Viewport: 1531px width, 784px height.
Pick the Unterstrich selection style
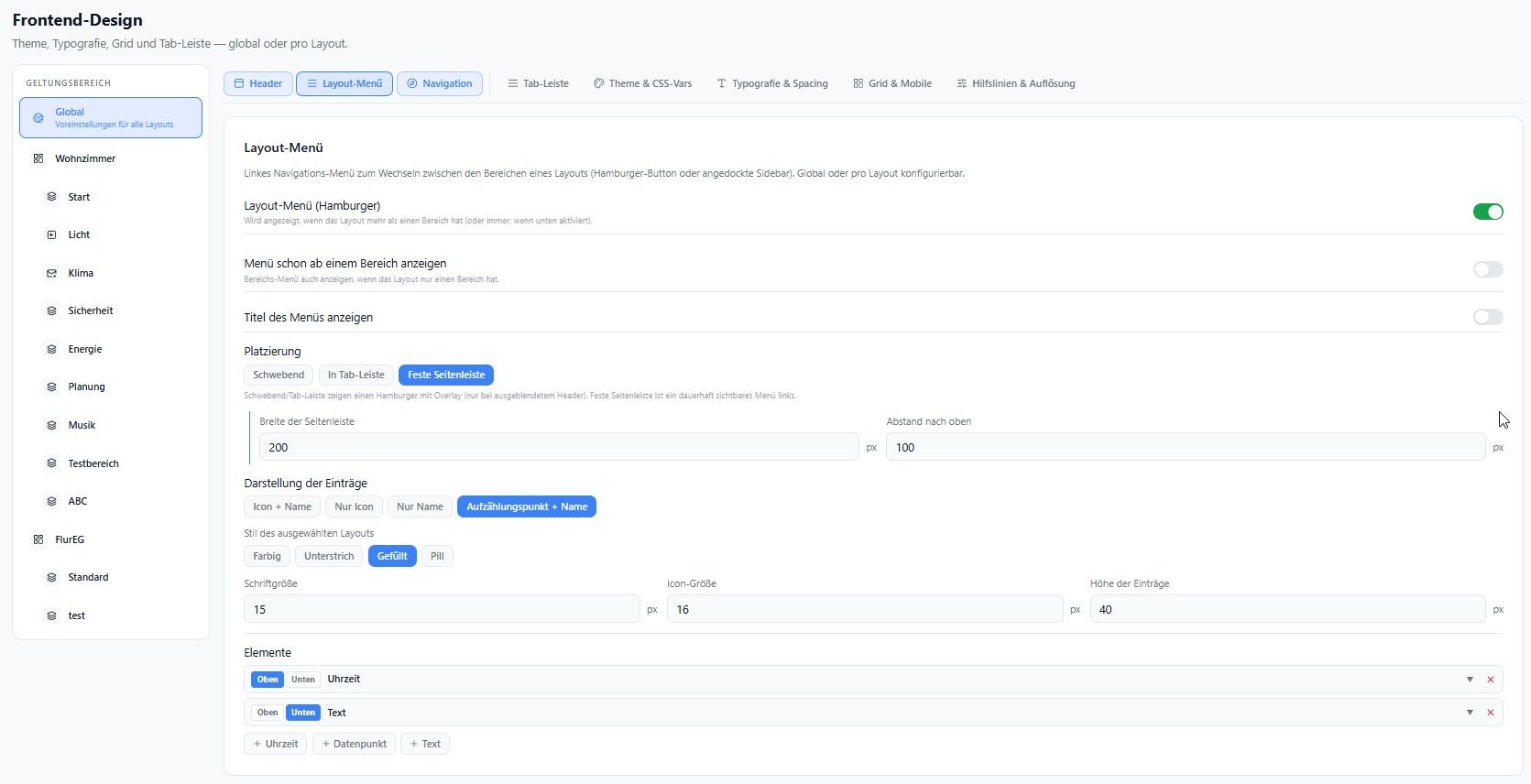[329, 556]
